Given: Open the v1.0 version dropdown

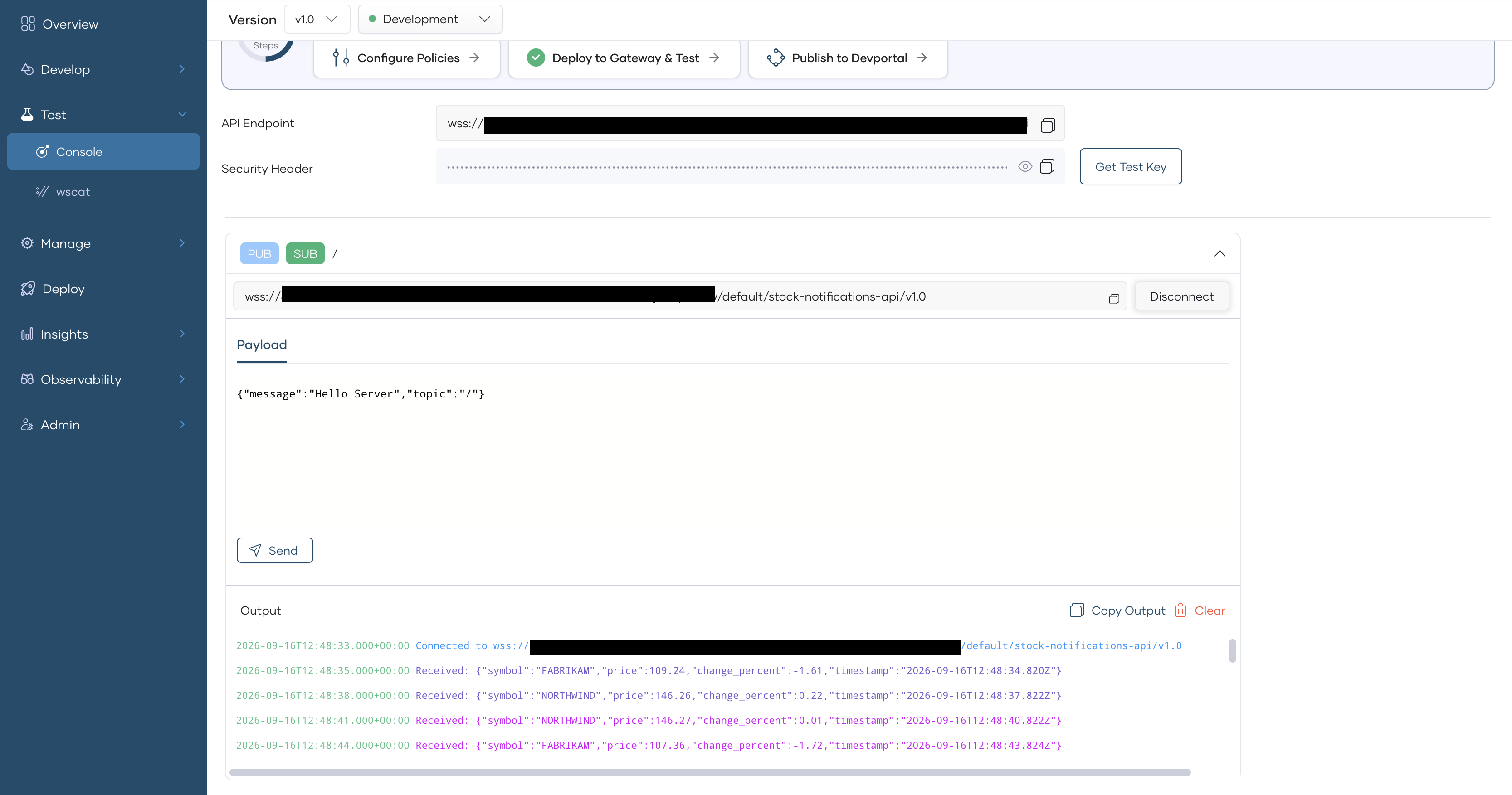Looking at the screenshot, I should coord(317,19).
